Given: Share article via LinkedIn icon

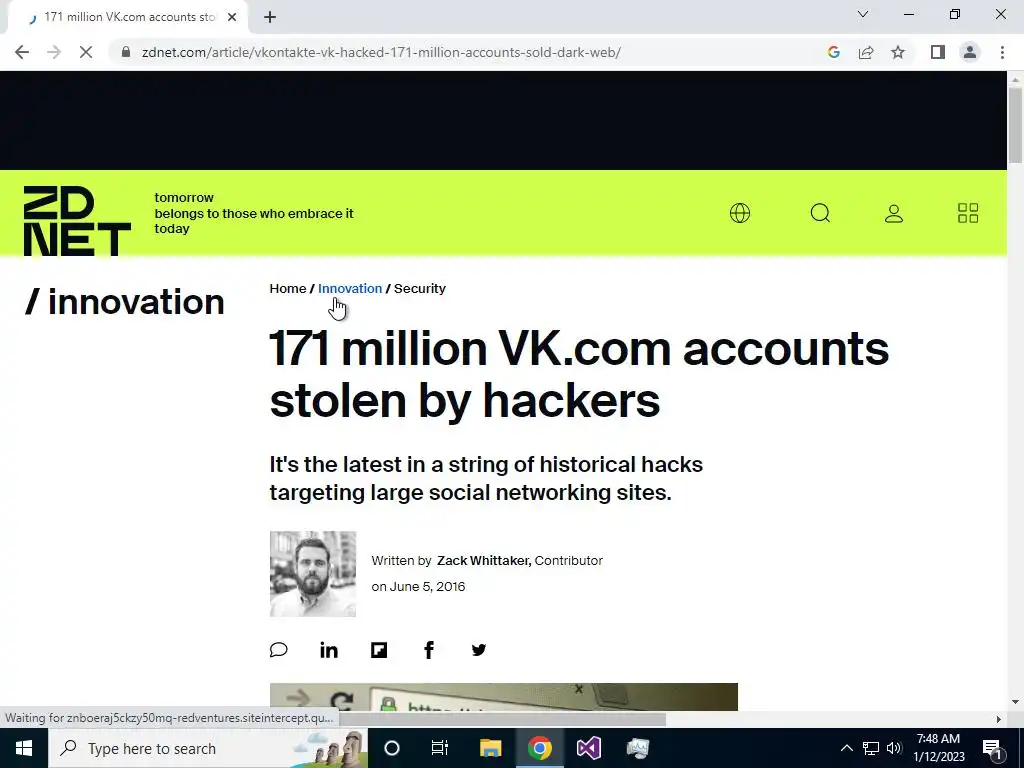Looking at the screenshot, I should (328, 650).
